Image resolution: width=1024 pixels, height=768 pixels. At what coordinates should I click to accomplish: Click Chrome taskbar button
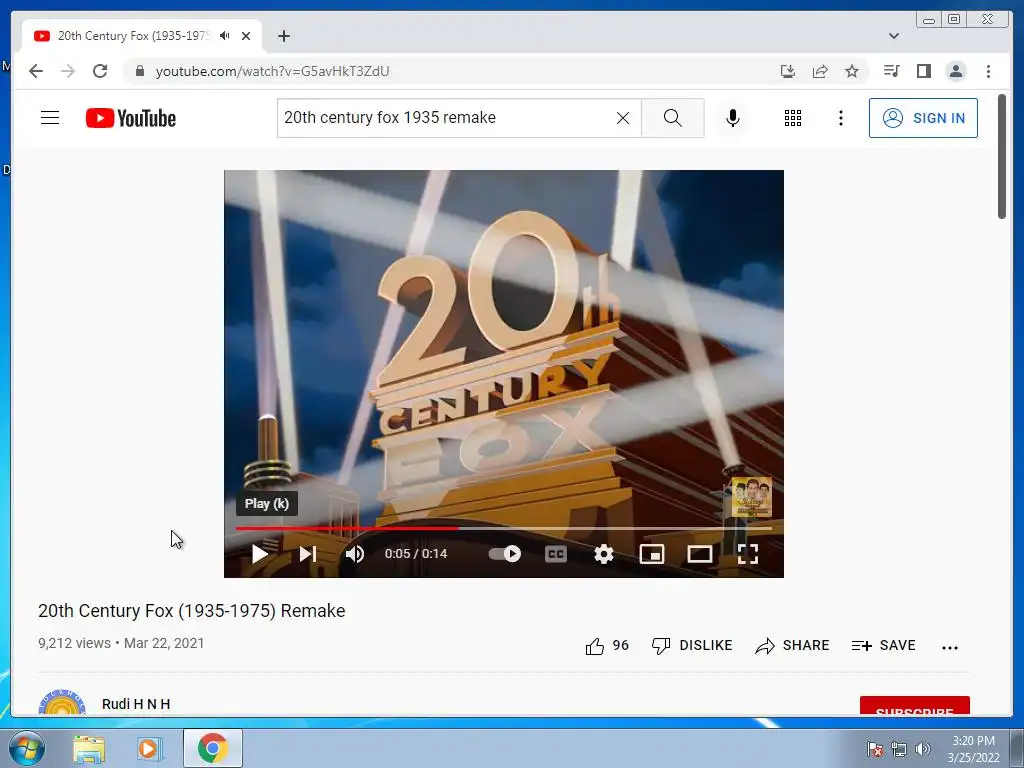point(213,748)
